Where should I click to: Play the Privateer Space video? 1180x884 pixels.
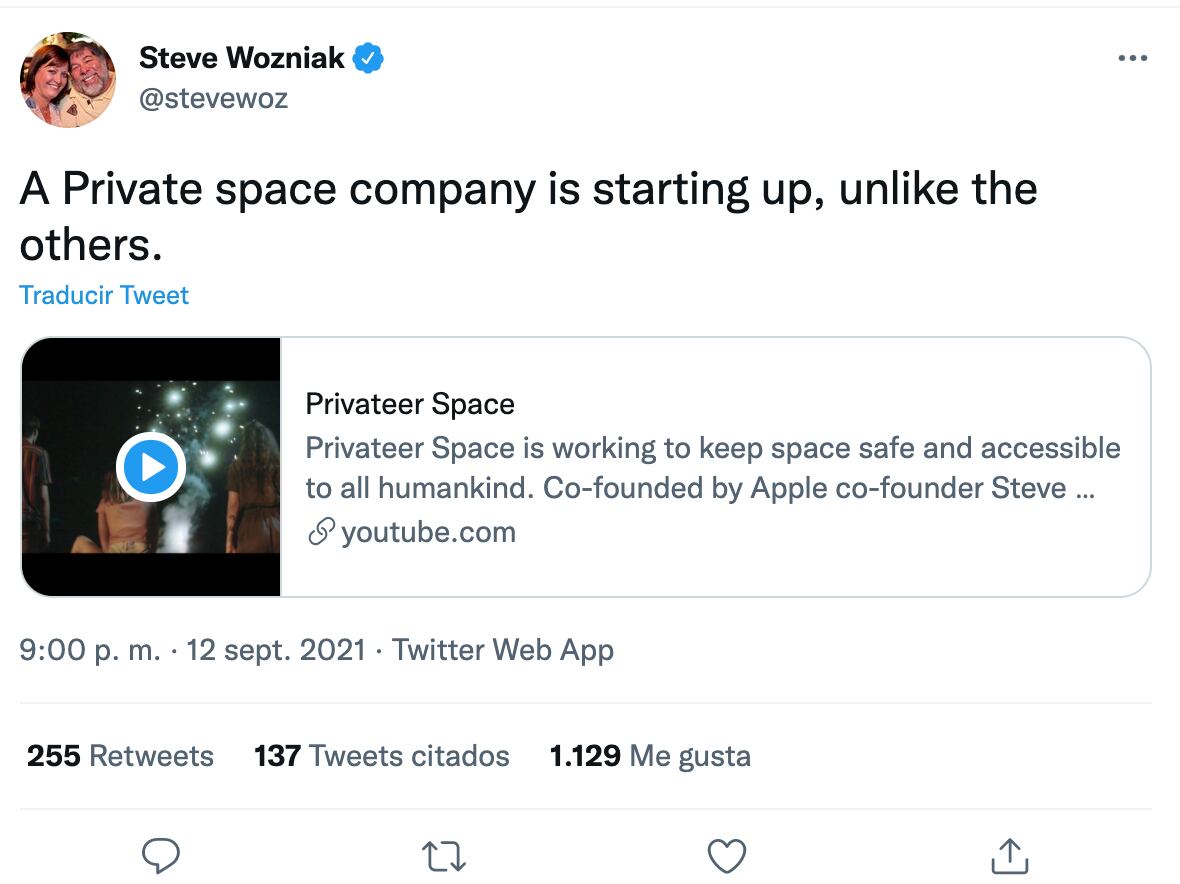click(x=151, y=466)
